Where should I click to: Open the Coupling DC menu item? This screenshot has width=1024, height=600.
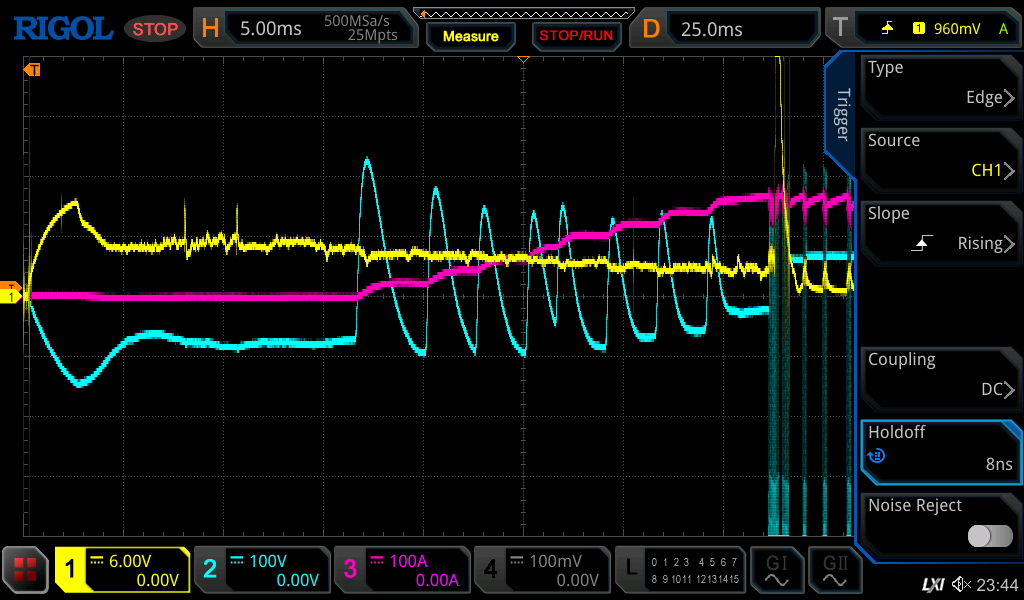coord(940,376)
